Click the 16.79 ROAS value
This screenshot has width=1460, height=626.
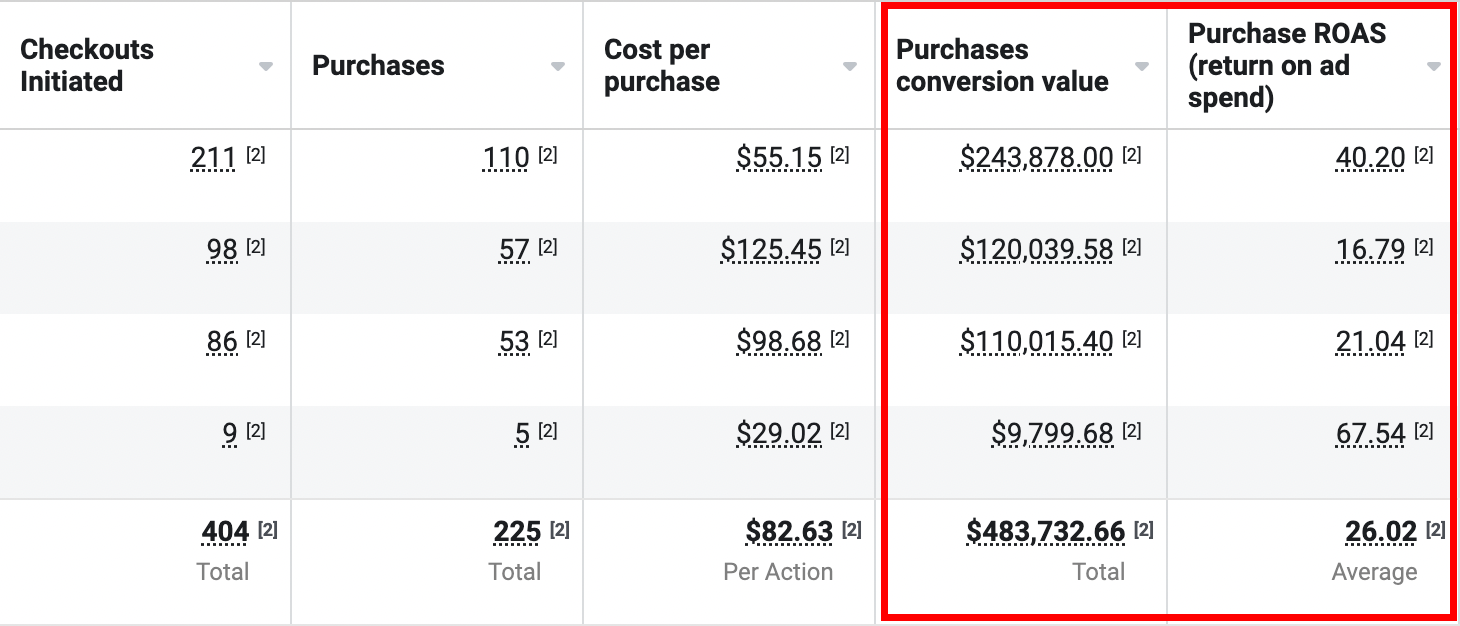[1371, 250]
